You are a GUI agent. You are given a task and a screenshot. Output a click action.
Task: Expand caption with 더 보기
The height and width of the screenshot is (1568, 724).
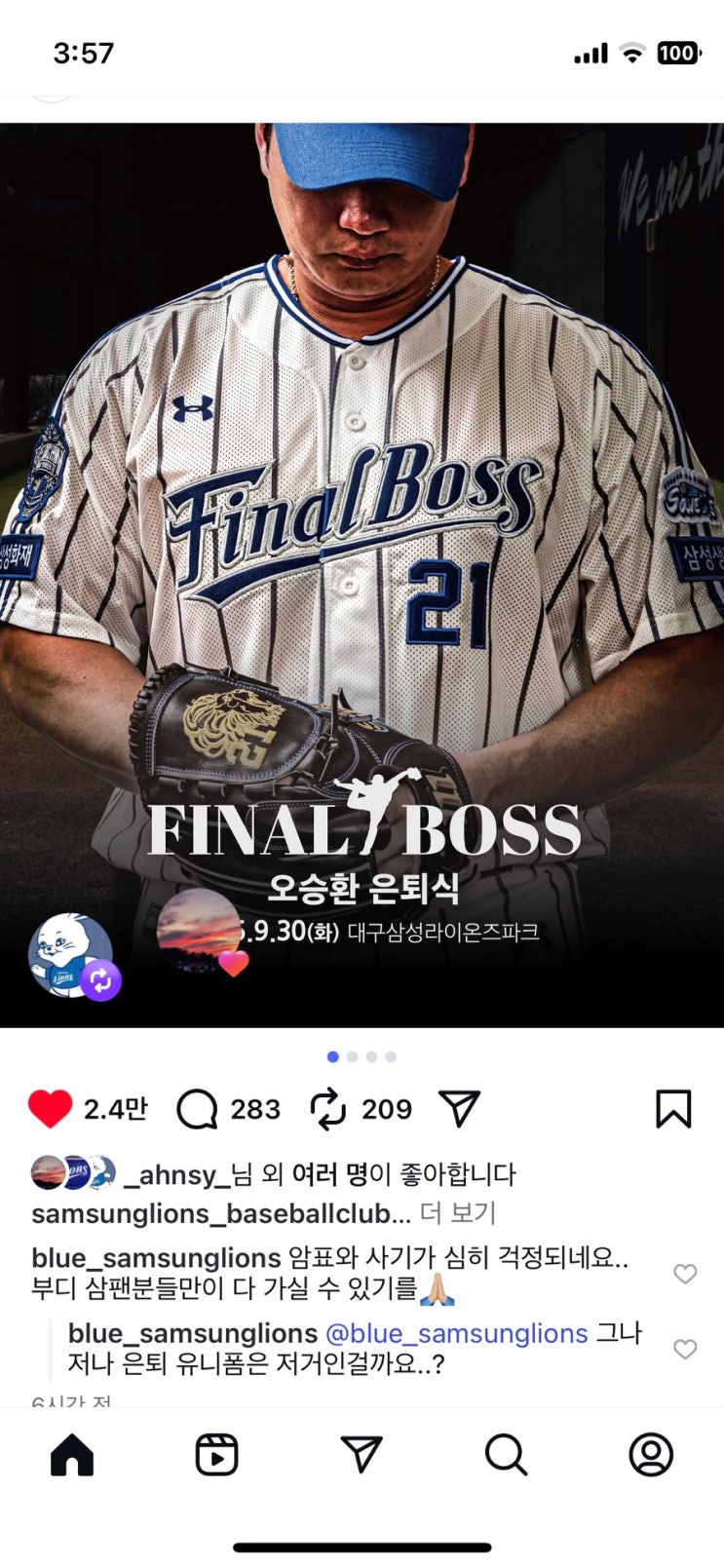[x=458, y=1213]
